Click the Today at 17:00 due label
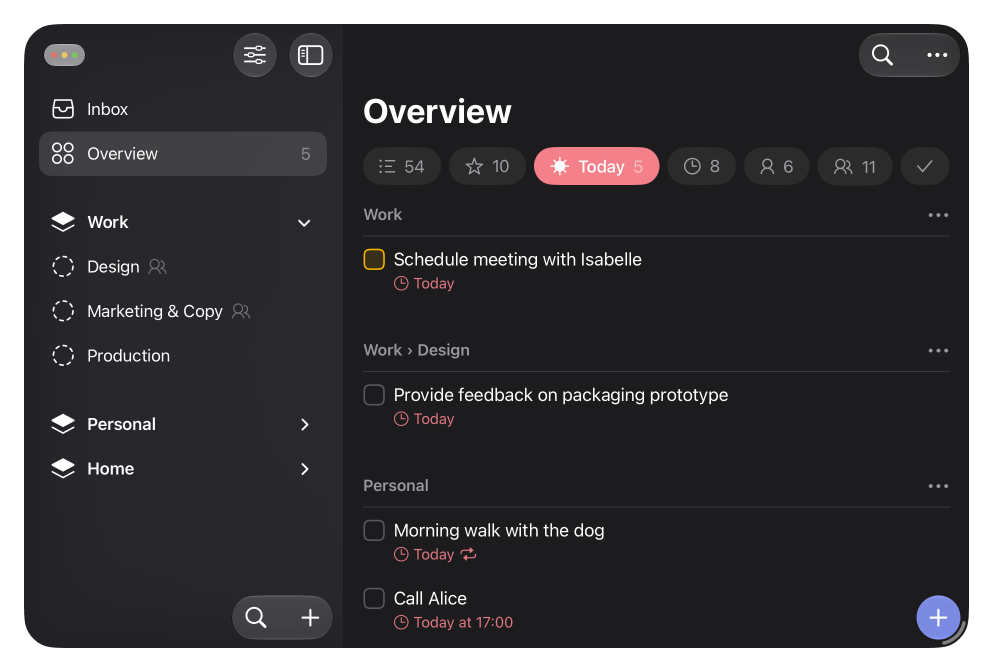The image size is (993, 672). [x=463, y=623]
